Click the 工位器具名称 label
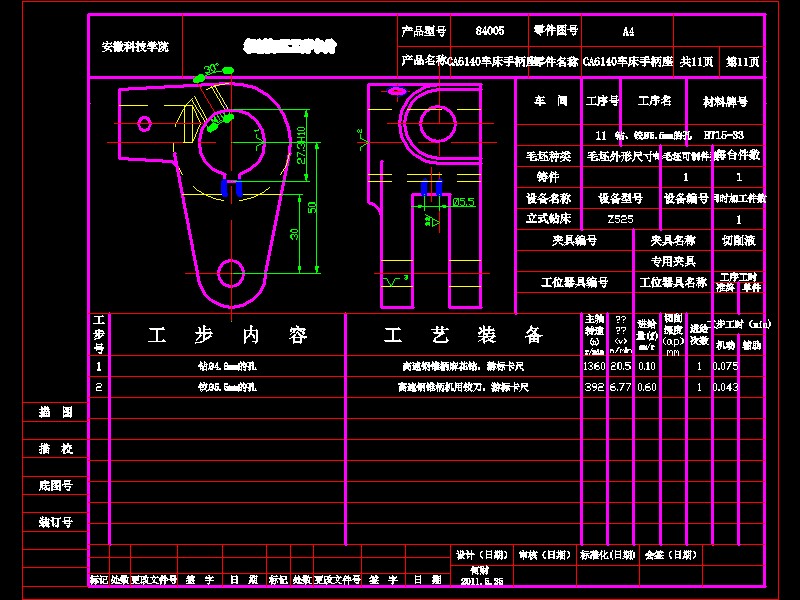The width and height of the screenshot is (800, 600). coord(673,282)
